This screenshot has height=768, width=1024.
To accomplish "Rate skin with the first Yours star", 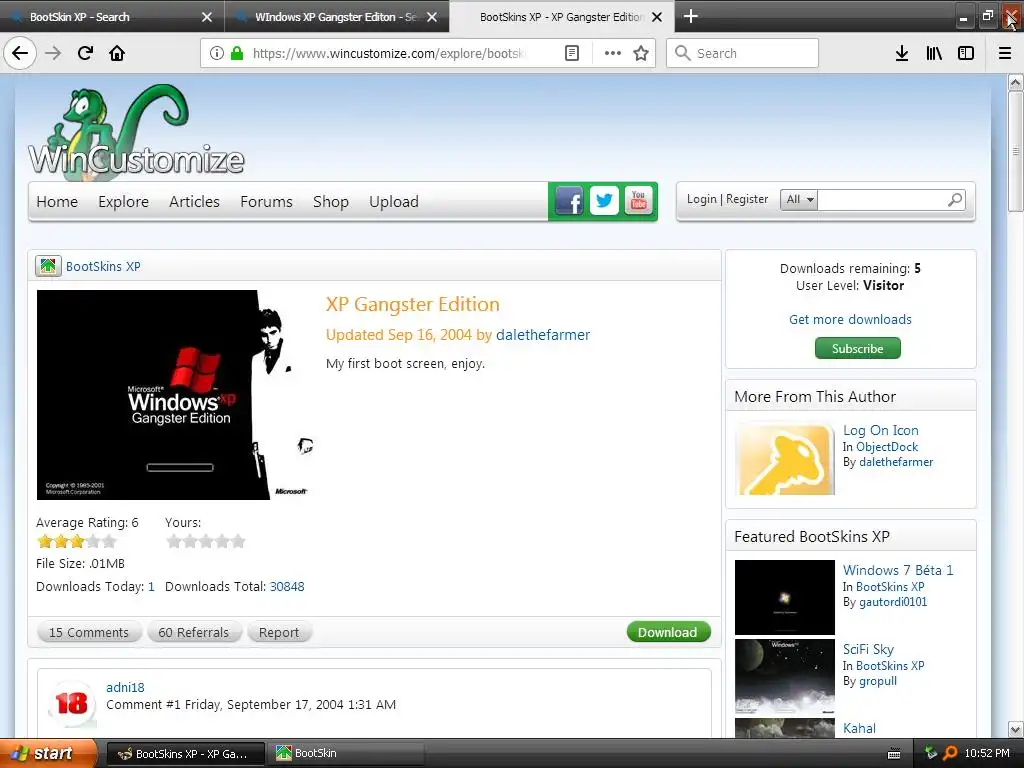I will (174, 541).
